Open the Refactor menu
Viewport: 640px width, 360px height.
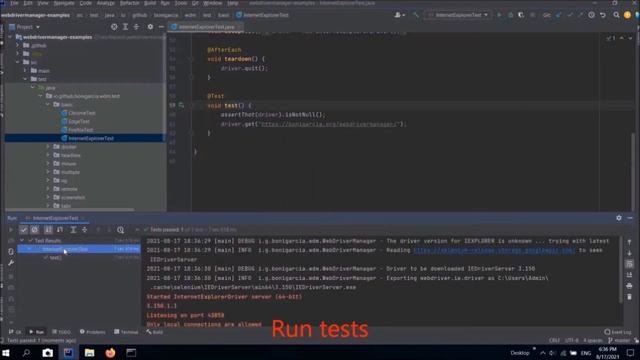[x=129, y=3]
